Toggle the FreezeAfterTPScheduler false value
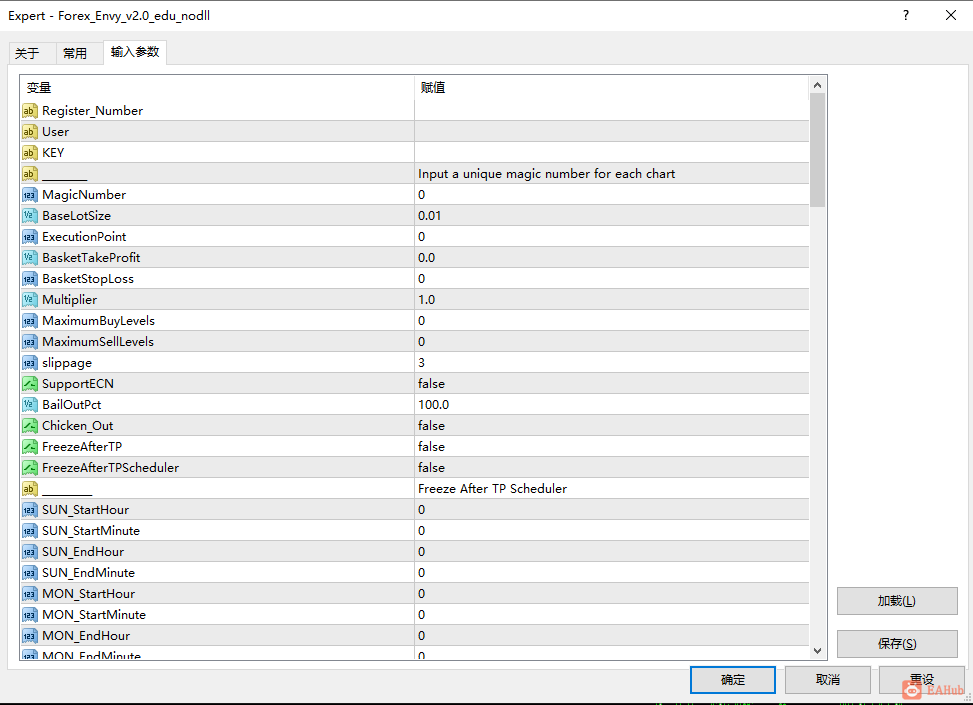 pos(612,467)
